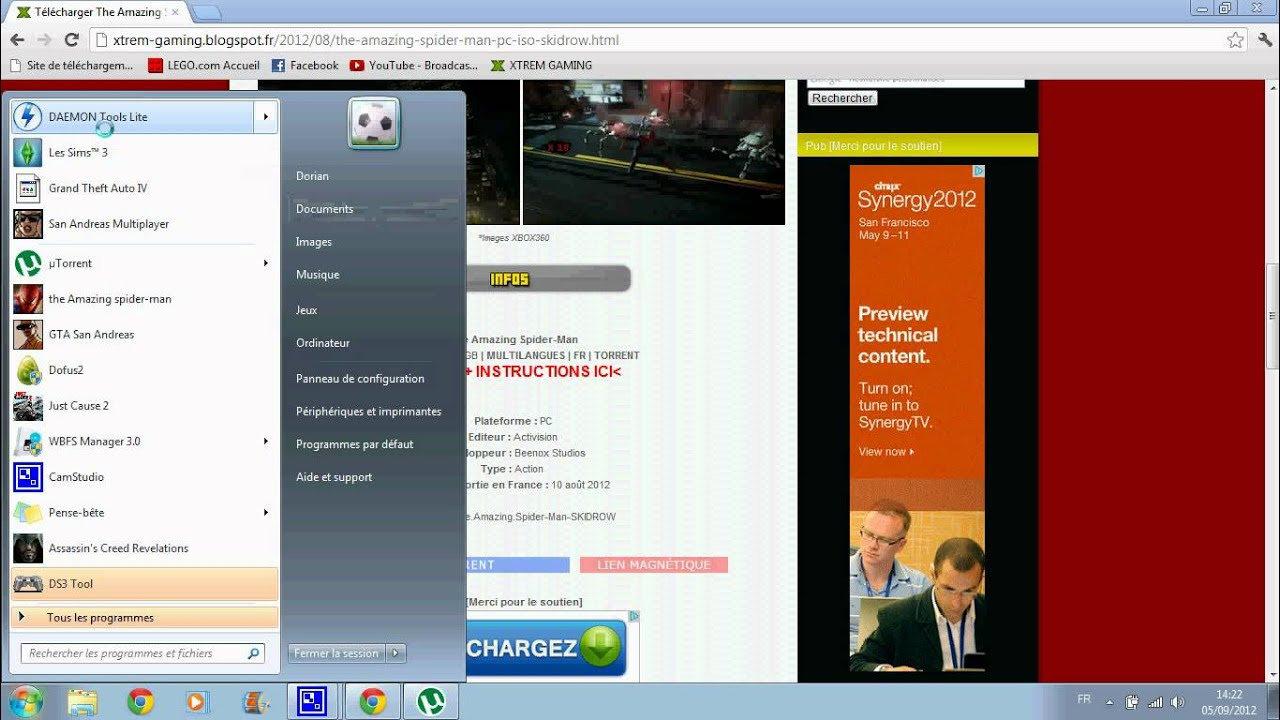Screen dimensions: 1280x720
Task: Open Périphériques et imprimantes
Action: pos(368,412)
